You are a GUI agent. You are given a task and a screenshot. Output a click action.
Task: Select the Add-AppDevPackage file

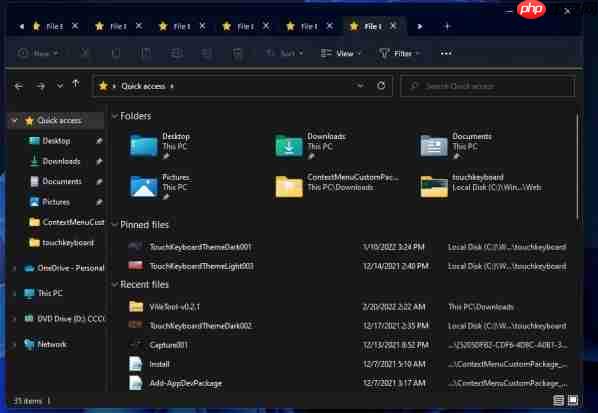coord(347,383)
